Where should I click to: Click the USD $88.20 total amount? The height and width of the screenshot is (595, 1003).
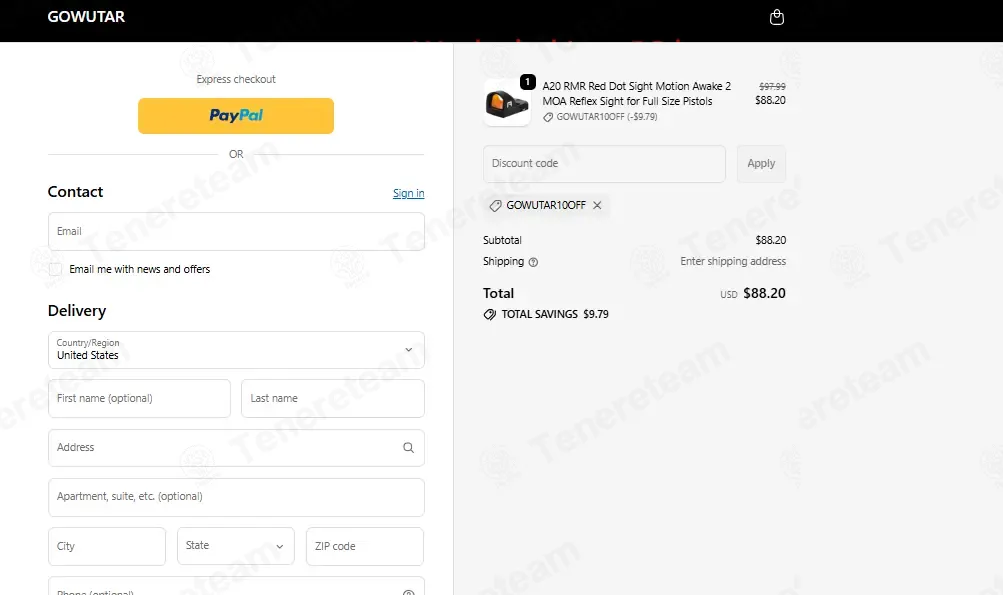[x=753, y=294]
